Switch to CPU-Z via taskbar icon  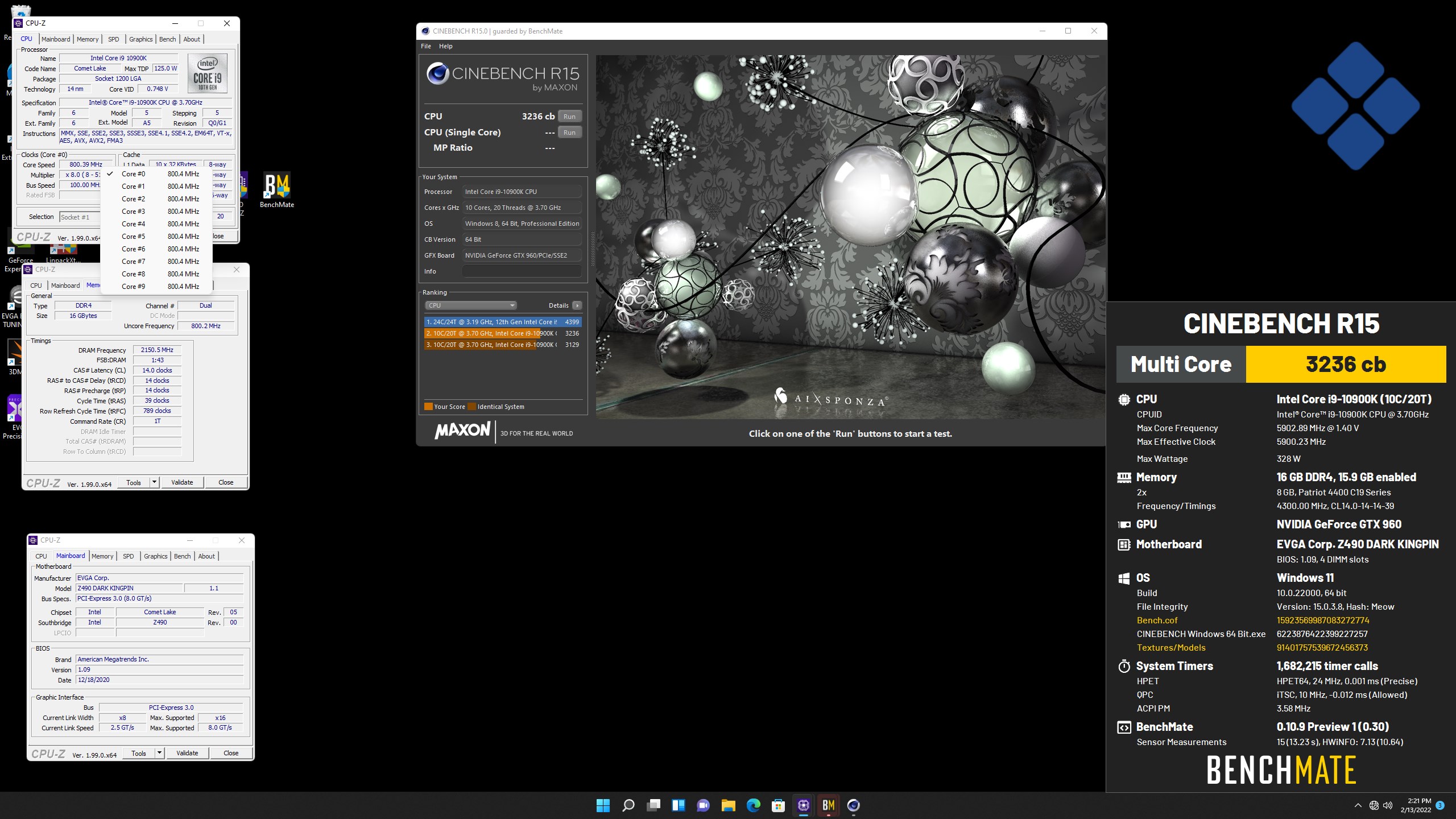[x=804, y=805]
